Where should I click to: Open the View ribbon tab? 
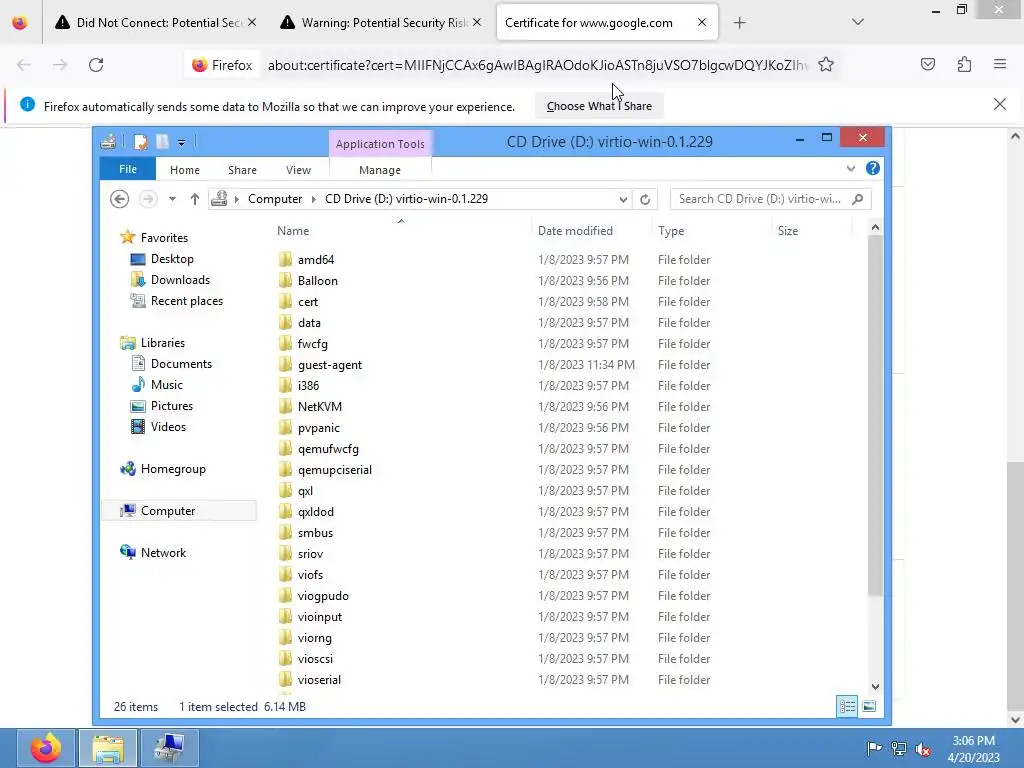click(298, 170)
